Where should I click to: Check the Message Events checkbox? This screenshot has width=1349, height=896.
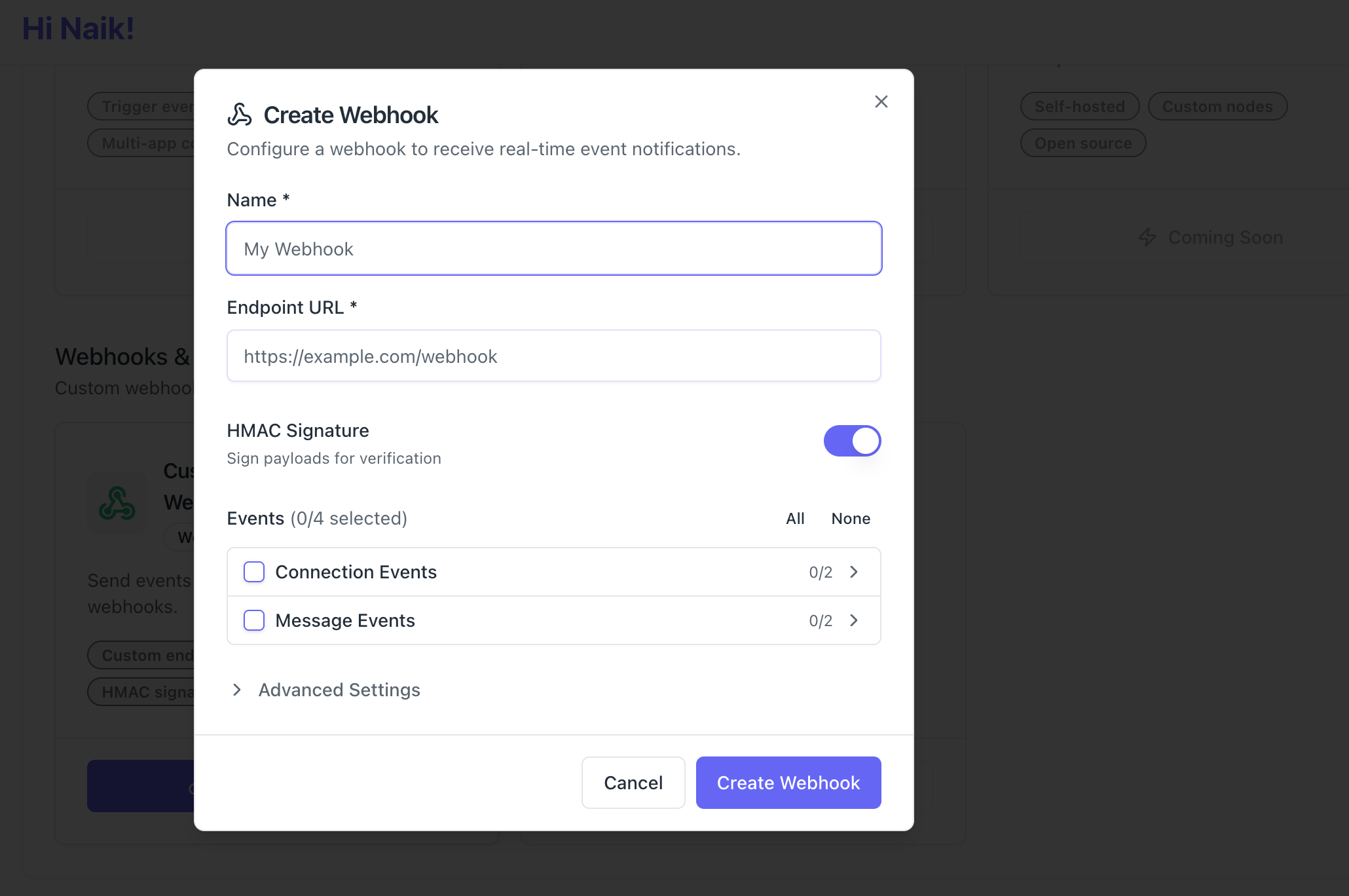[254, 620]
